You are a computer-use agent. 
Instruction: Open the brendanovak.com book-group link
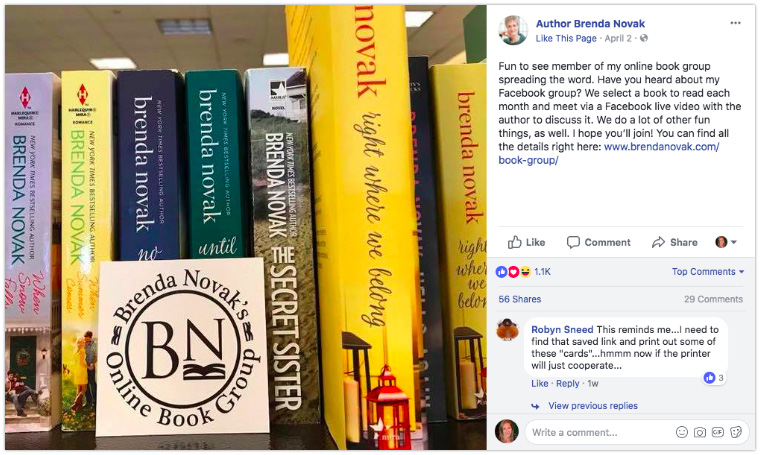point(609,153)
